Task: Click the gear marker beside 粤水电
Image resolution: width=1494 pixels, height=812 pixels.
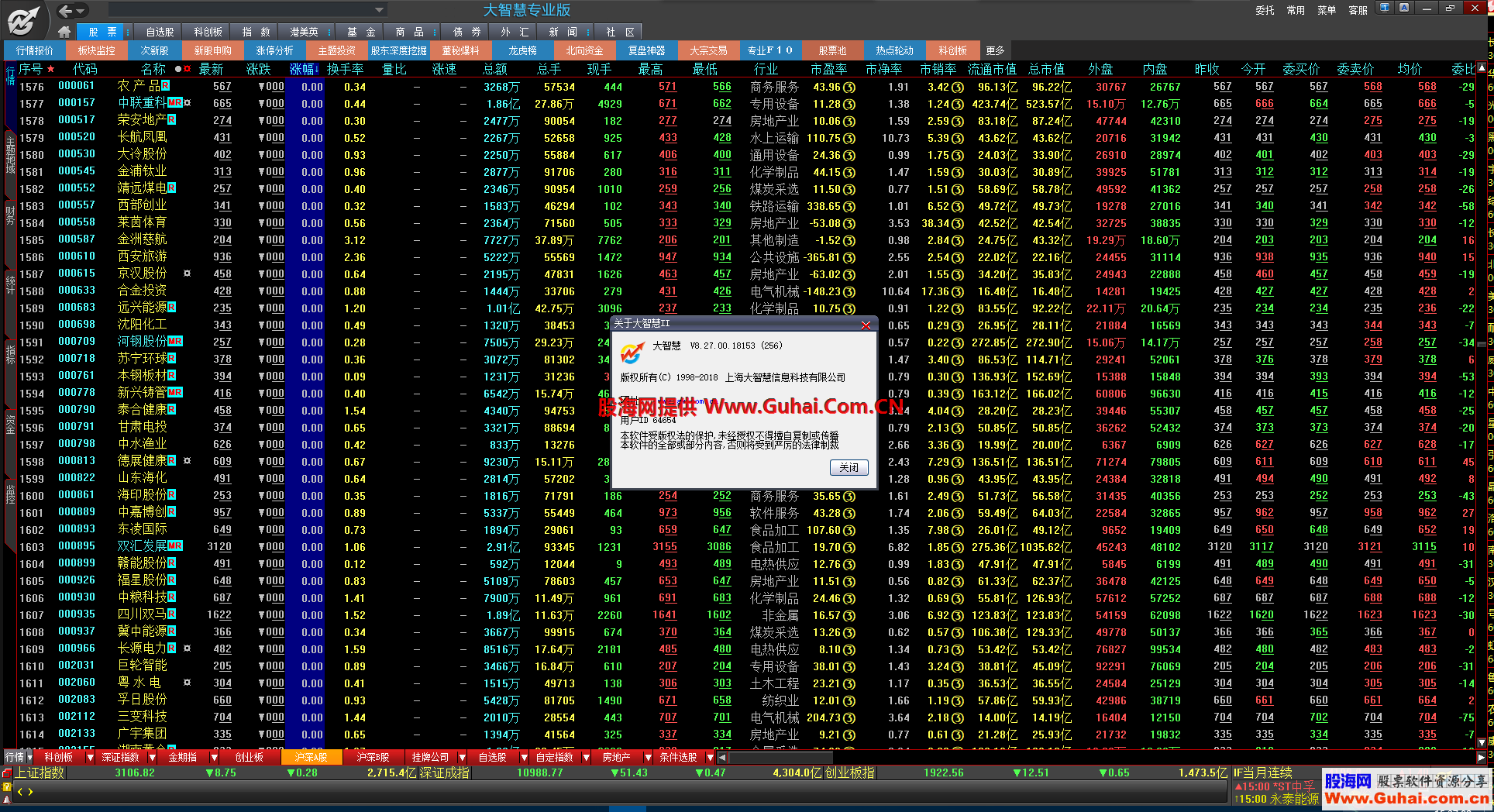Action: click(x=187, y=683)
